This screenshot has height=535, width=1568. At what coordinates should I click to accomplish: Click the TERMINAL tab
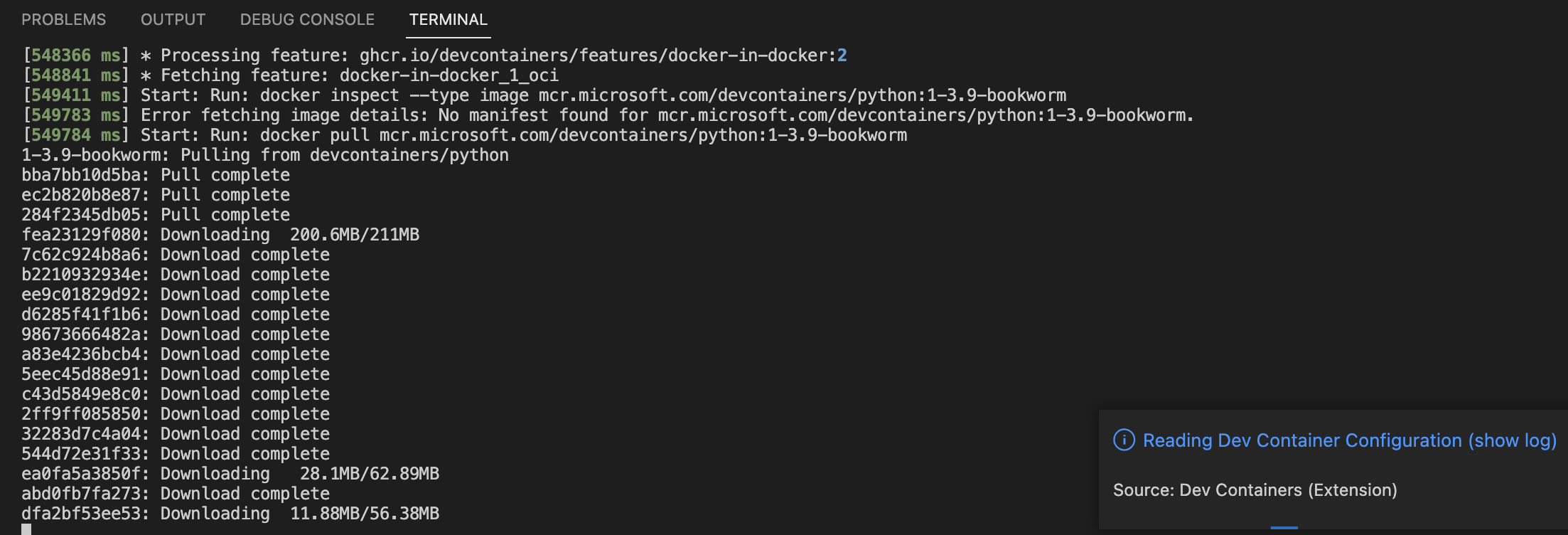click(449, 20)
